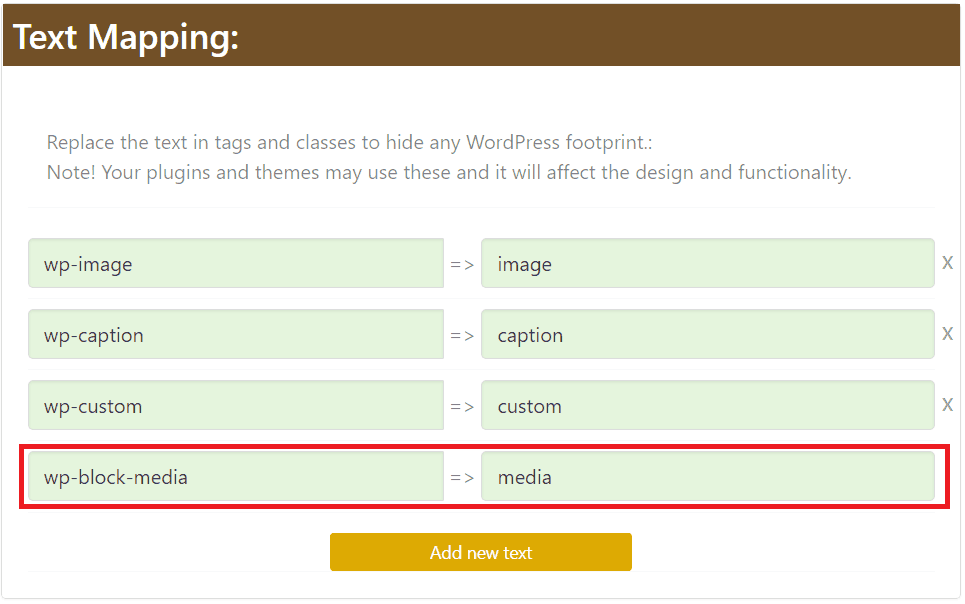Click the wp-image source input field
The width and height of the screenshot is (965, 604).
(236, 263)
